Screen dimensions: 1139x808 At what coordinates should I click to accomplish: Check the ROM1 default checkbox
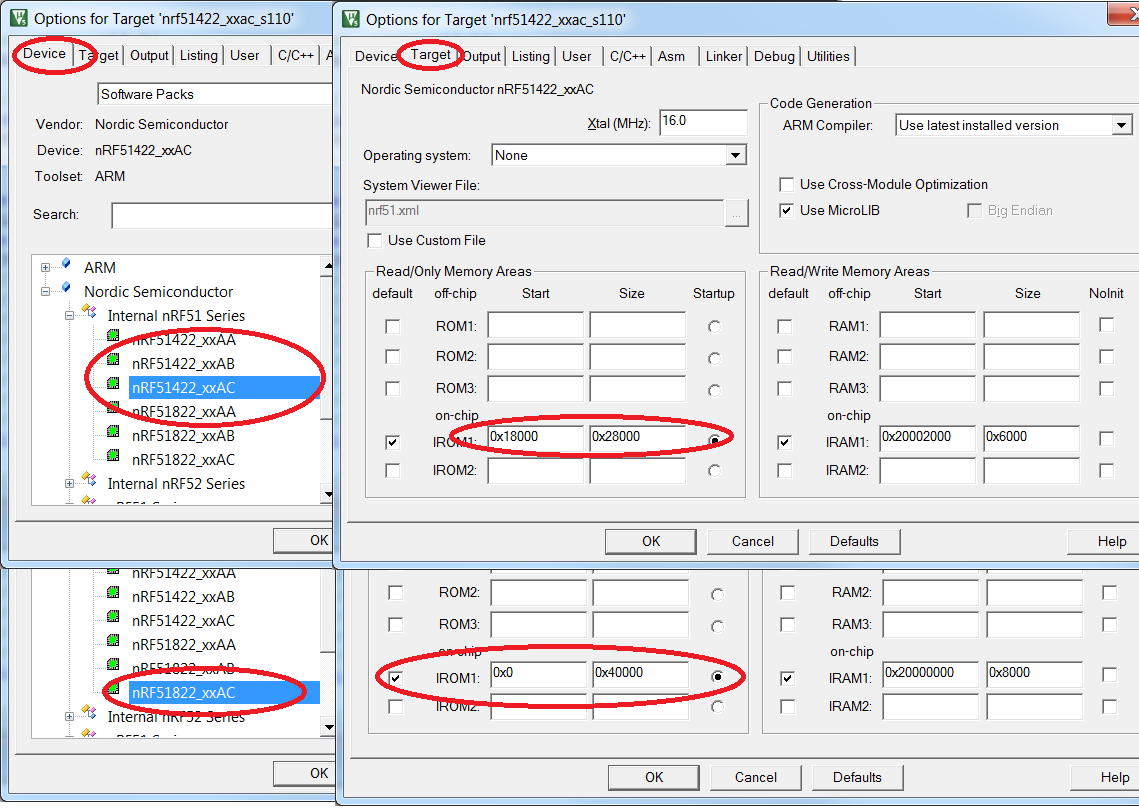pos(392,326)
